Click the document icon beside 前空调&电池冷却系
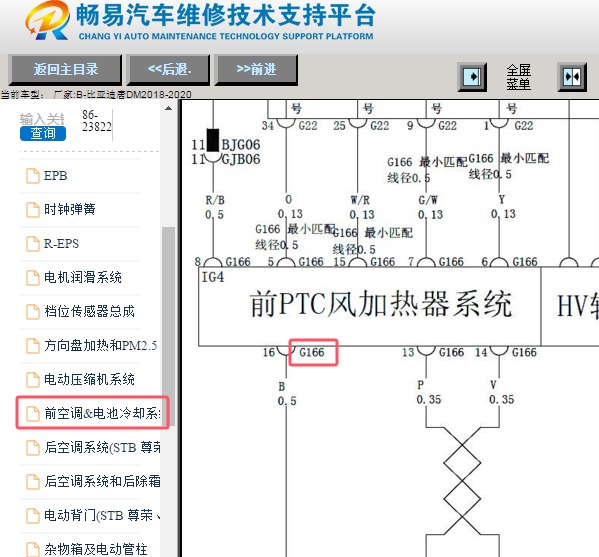599x557 pixels. tap(33, 413)
